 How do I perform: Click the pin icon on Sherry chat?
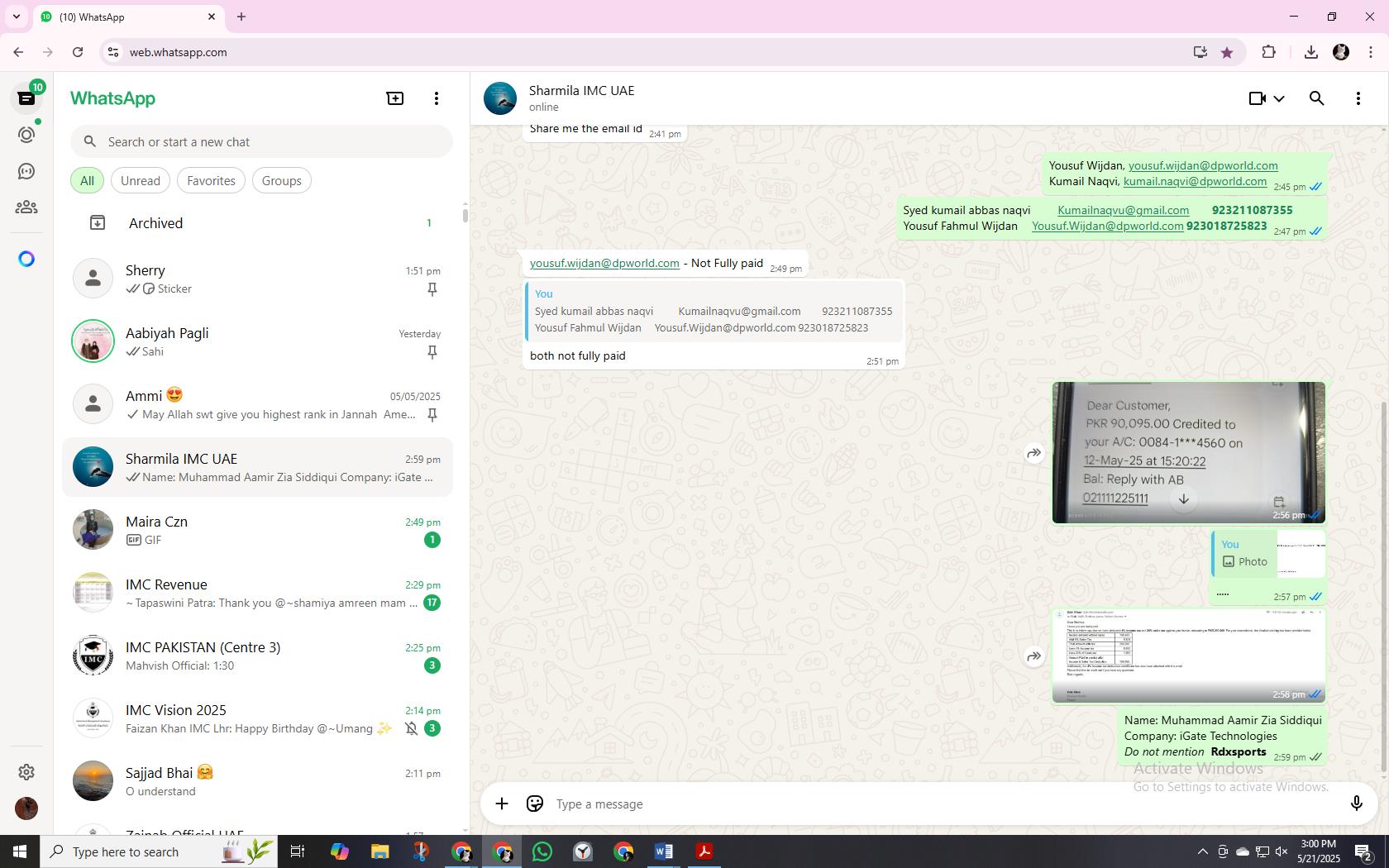tap(432, 289)
